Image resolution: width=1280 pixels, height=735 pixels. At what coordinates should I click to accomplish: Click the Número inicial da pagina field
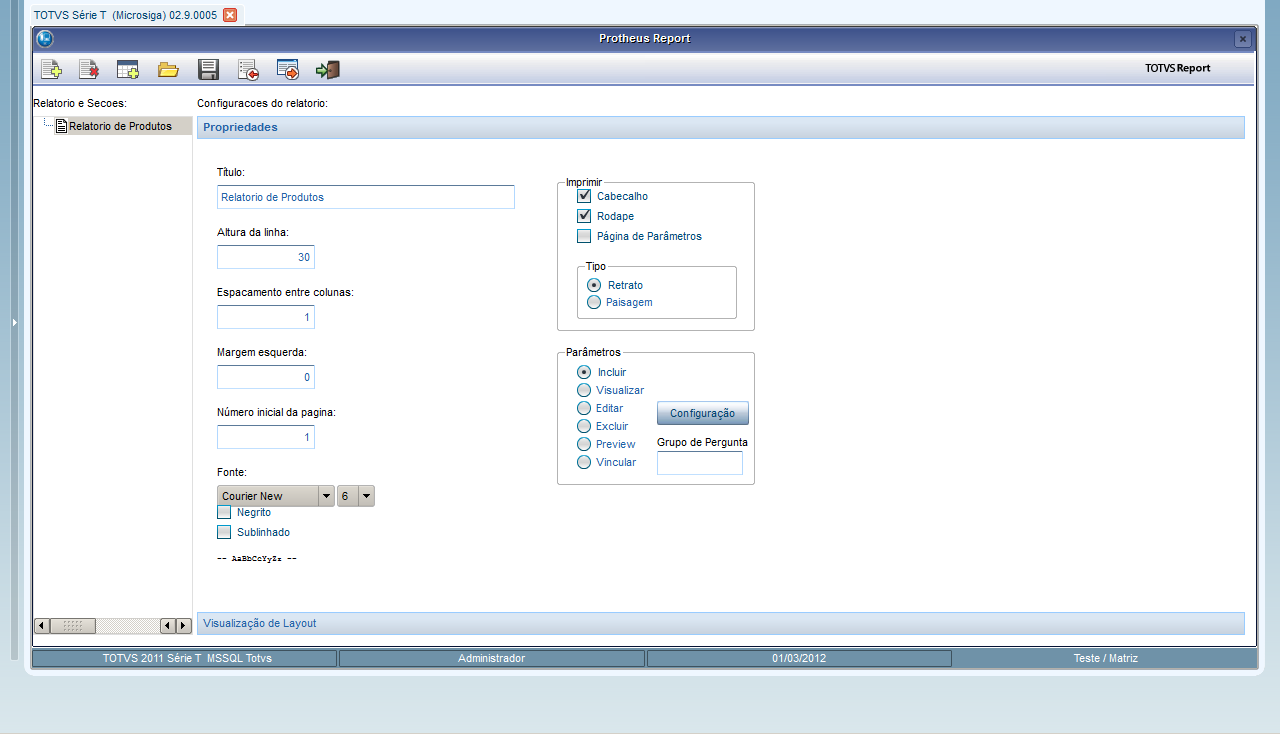click(x=266, y=437)
